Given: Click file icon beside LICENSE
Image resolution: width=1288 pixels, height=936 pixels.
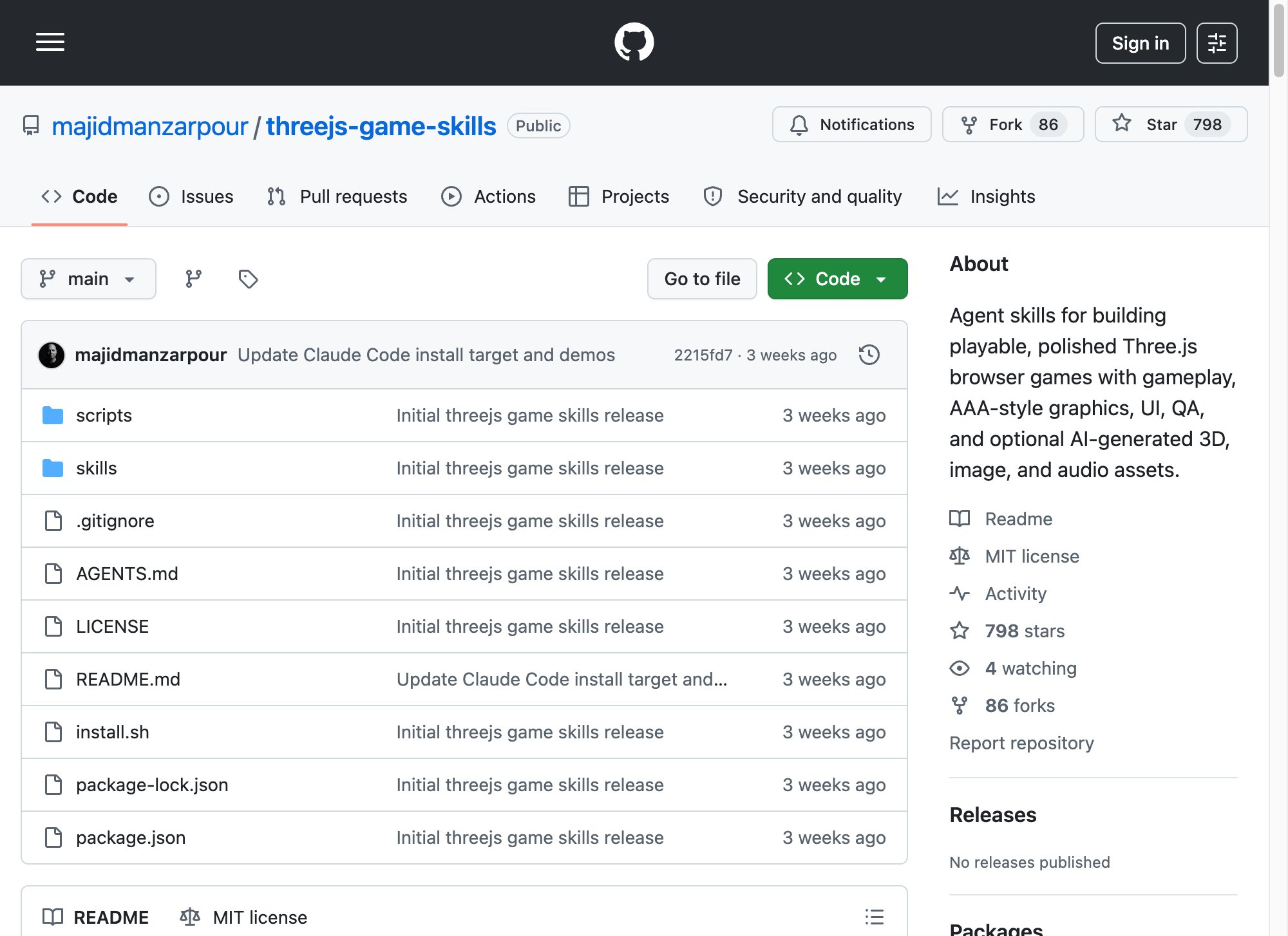Looking at the screenshot, I should (53, 626).
